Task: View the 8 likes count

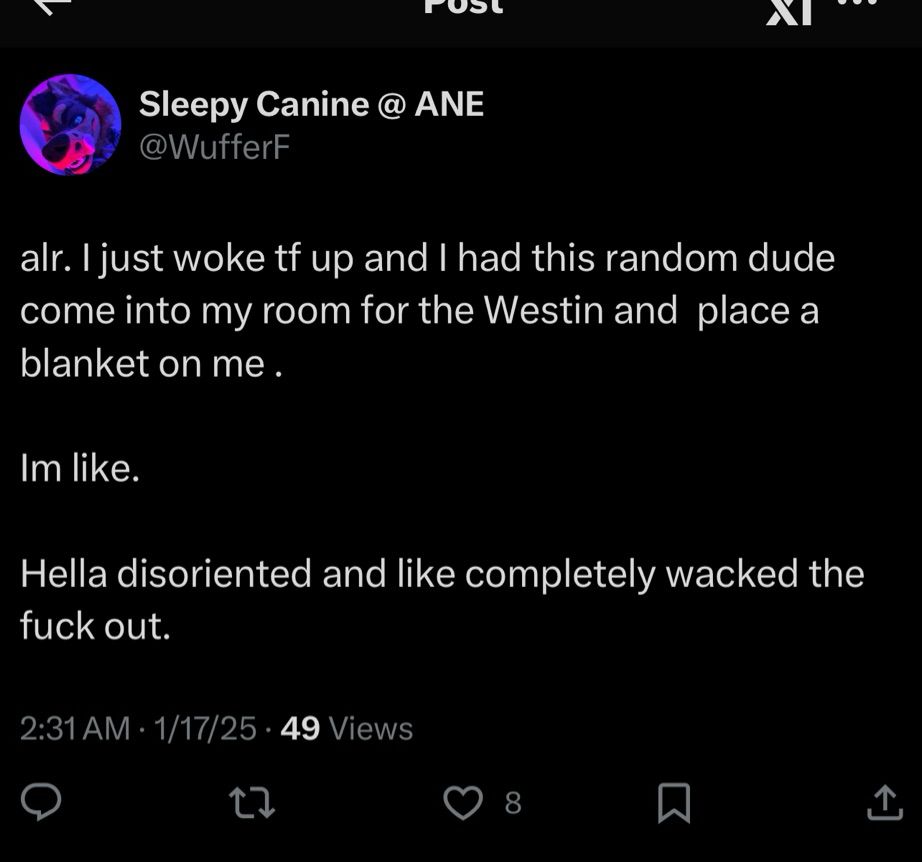Action: [x=513, y=803]
